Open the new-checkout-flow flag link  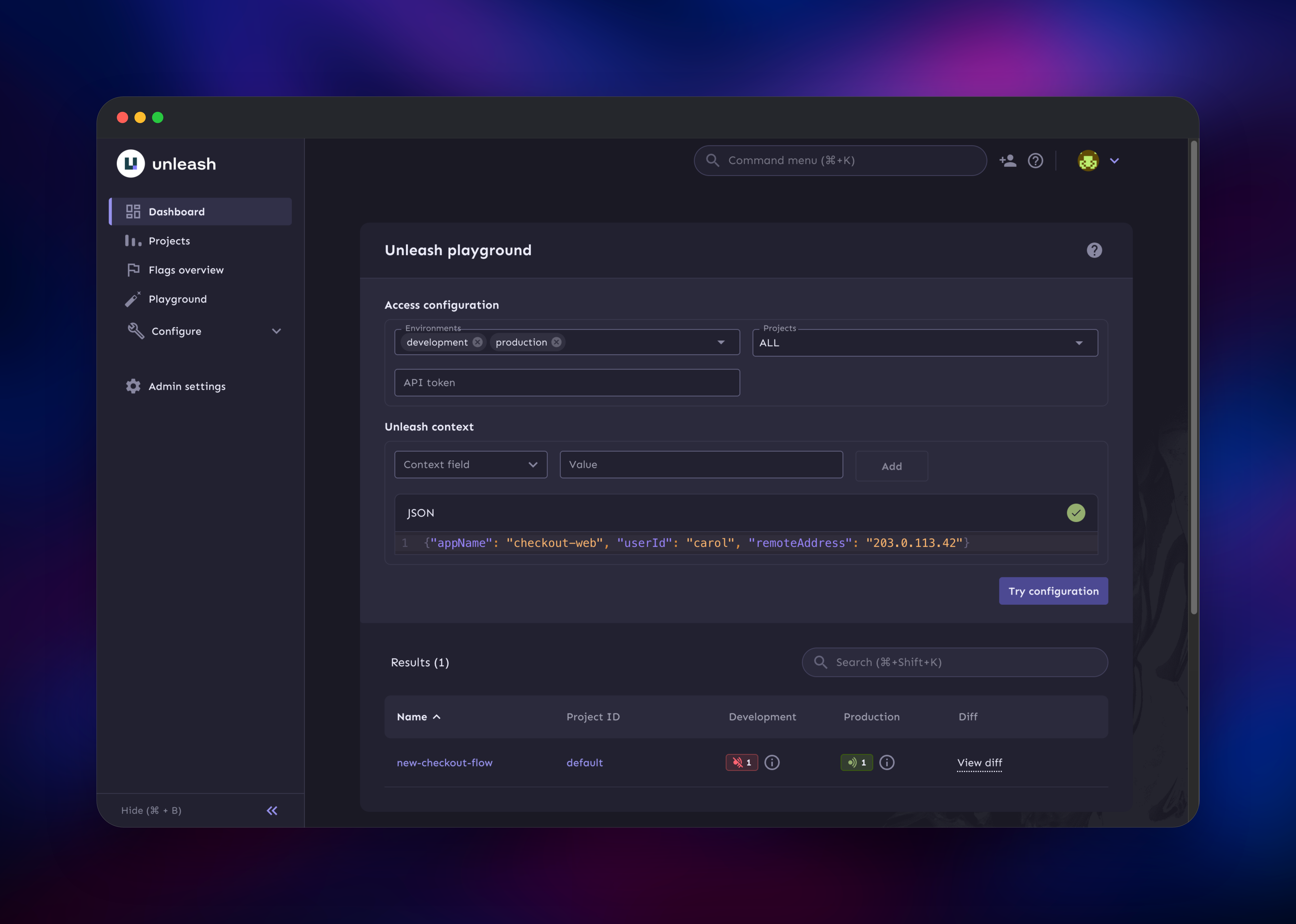(x=444, y=763)
